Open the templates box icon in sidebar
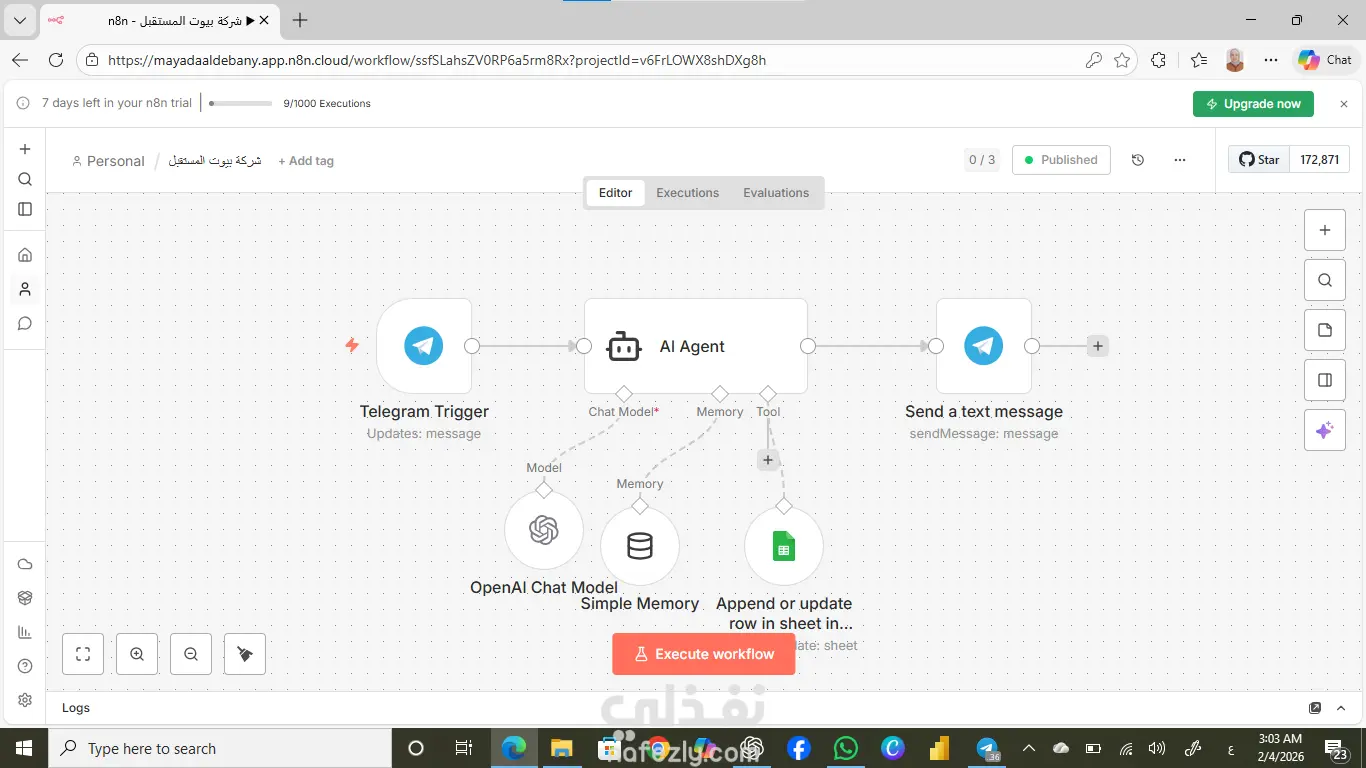Image resolution: width=1366 pixels, height=768 pixels. point(25,598)
